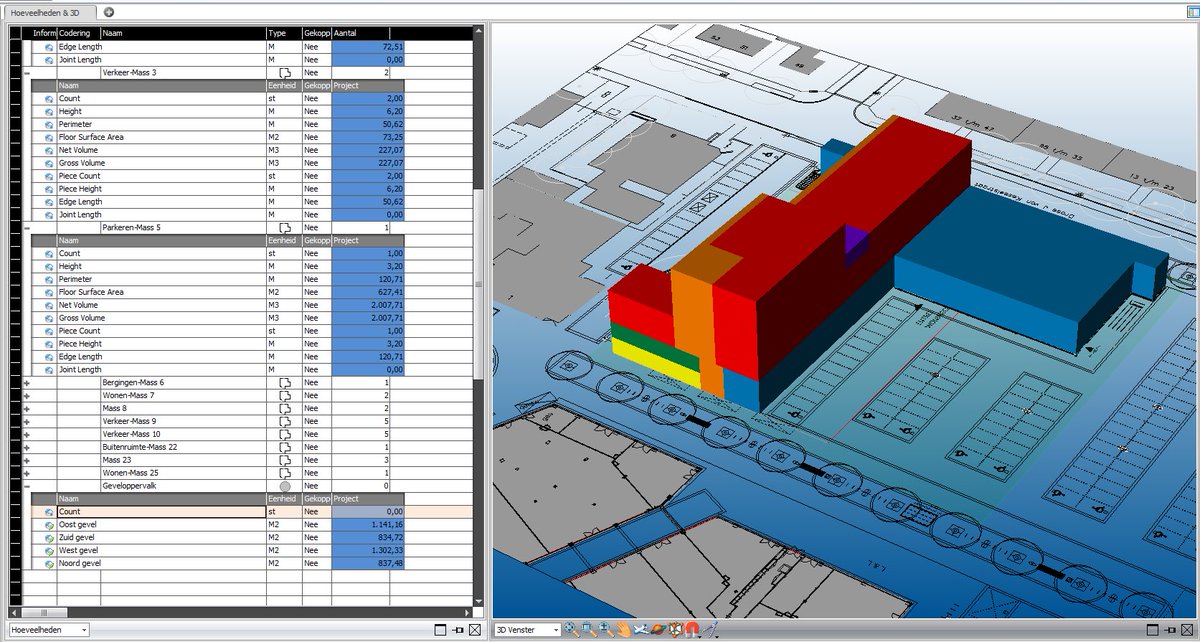Select Edge Length value 72,51
Viewport: 1200px width, 642px height.
(x=368, y=47)
